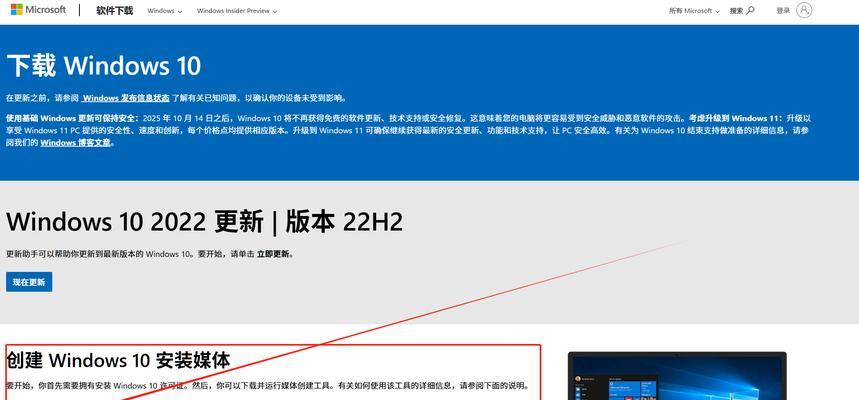This screenshot has height=400, width=859.
Task: Click the user account avatar icon
Action: [x=804, y=10]
